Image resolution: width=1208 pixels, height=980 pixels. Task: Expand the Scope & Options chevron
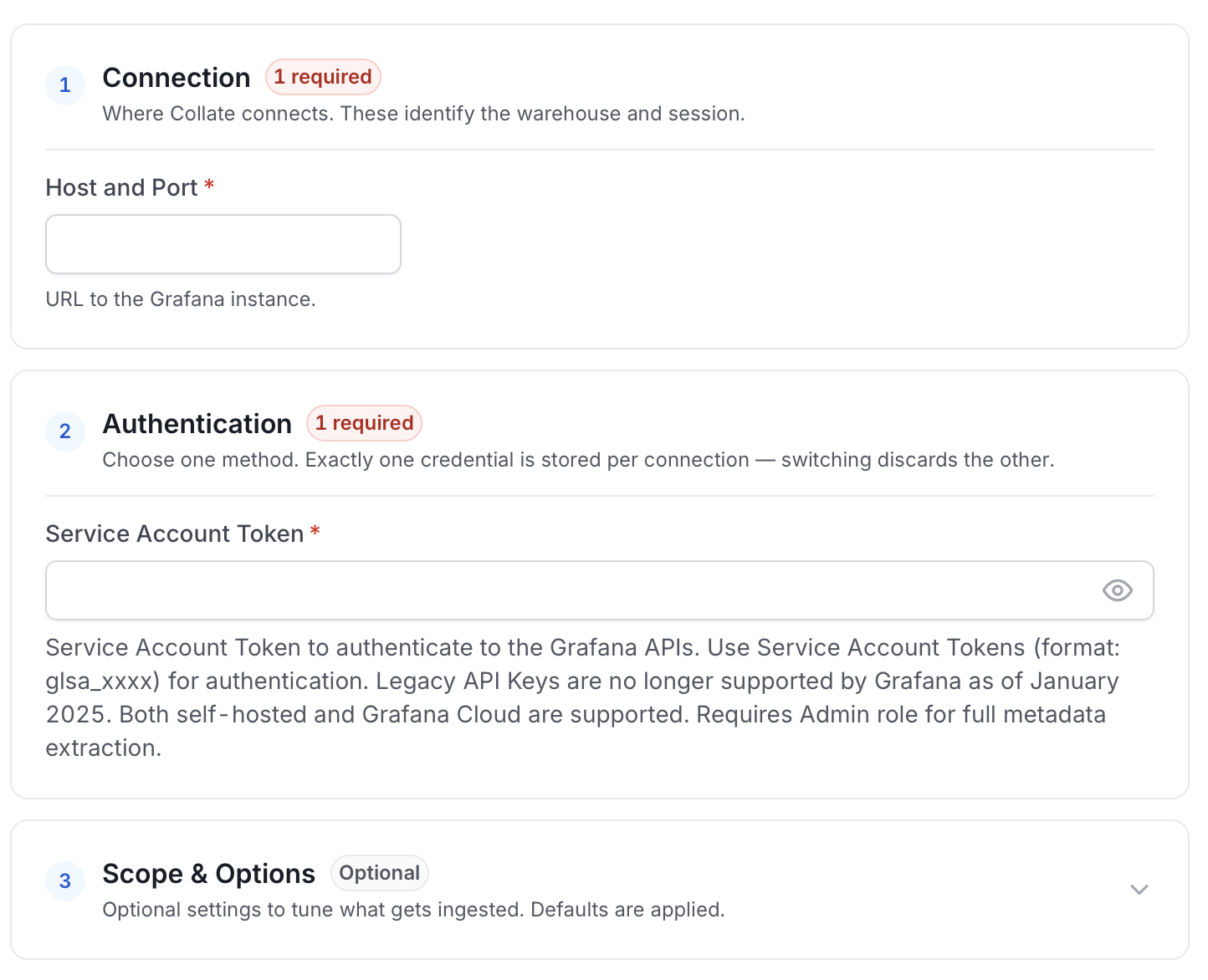coord(1139,890)
